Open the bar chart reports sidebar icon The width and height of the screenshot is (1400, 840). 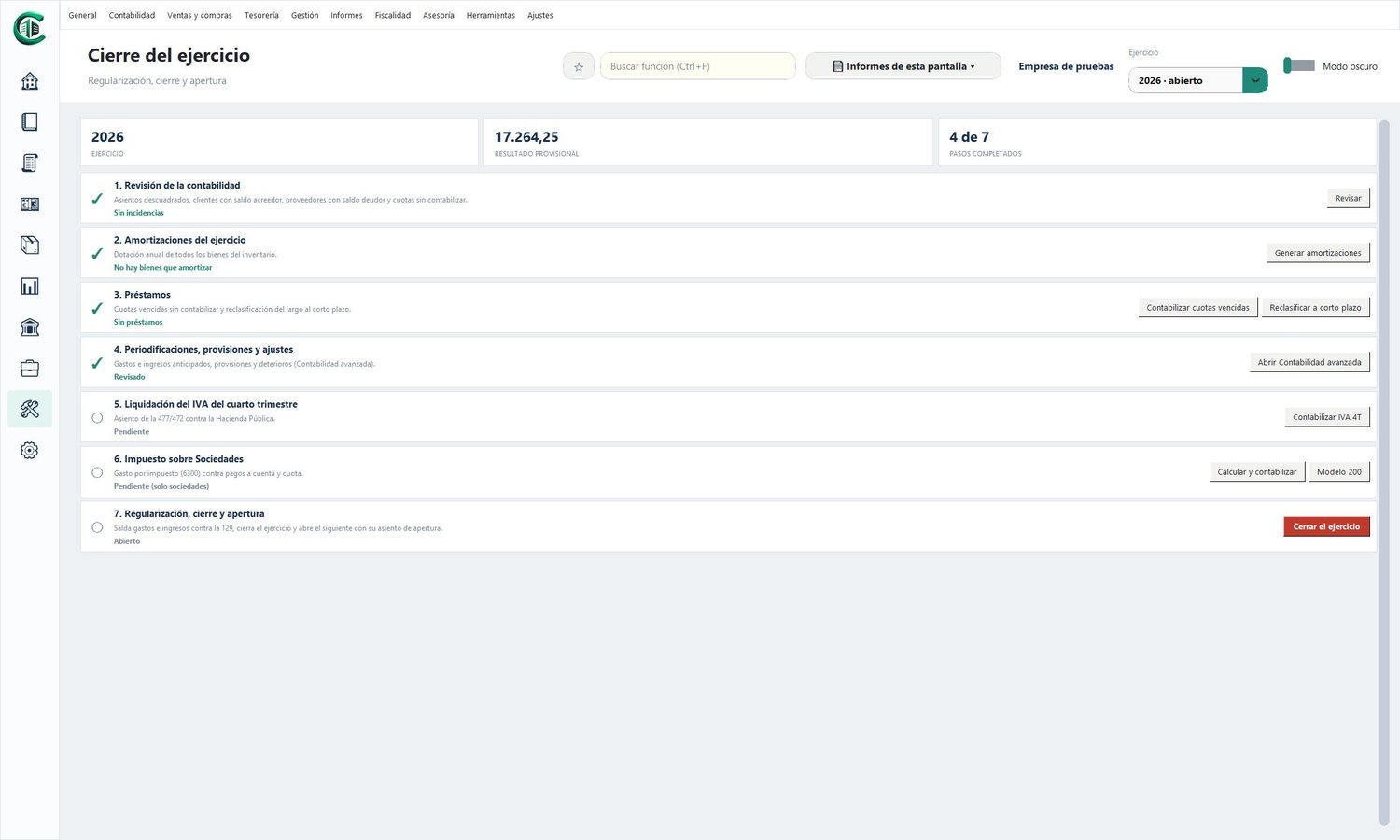tap(30, 287)
